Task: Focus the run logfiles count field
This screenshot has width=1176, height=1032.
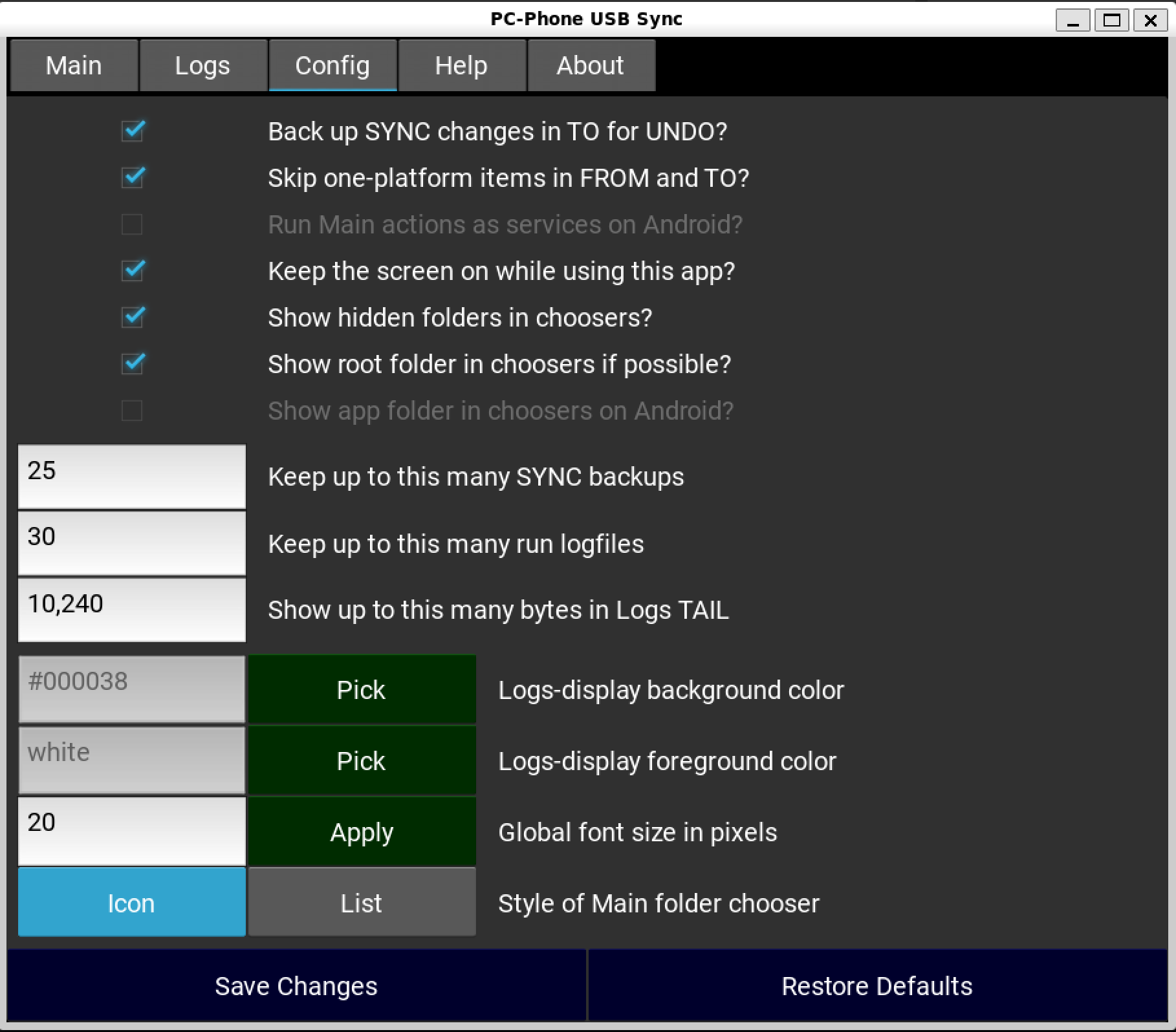Action: point(132,543)
